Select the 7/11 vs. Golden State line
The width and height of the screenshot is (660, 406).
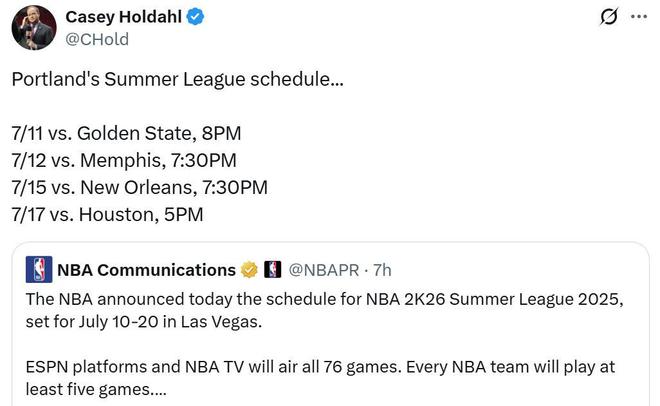(126, 133)
